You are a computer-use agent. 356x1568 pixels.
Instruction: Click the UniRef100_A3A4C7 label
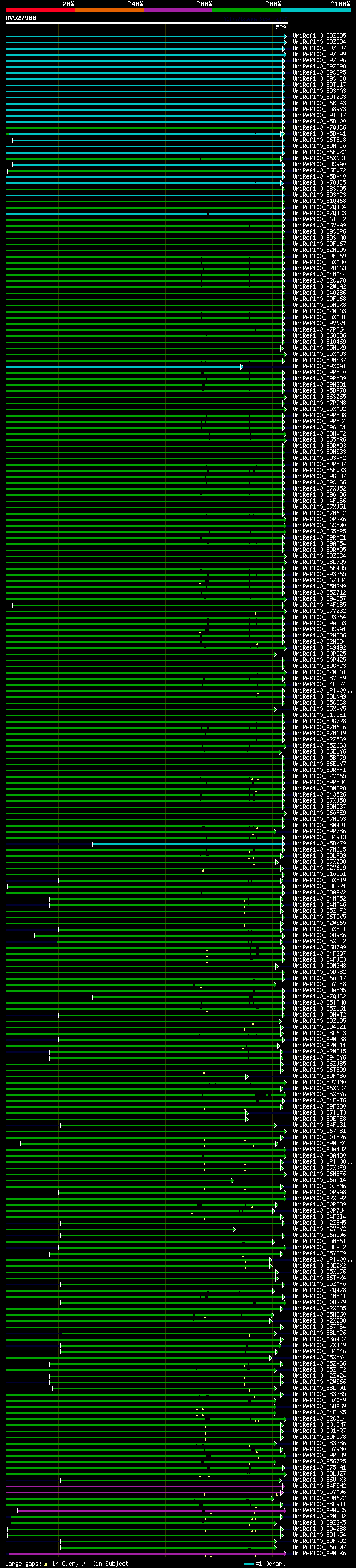click(x=319, y=1339)
